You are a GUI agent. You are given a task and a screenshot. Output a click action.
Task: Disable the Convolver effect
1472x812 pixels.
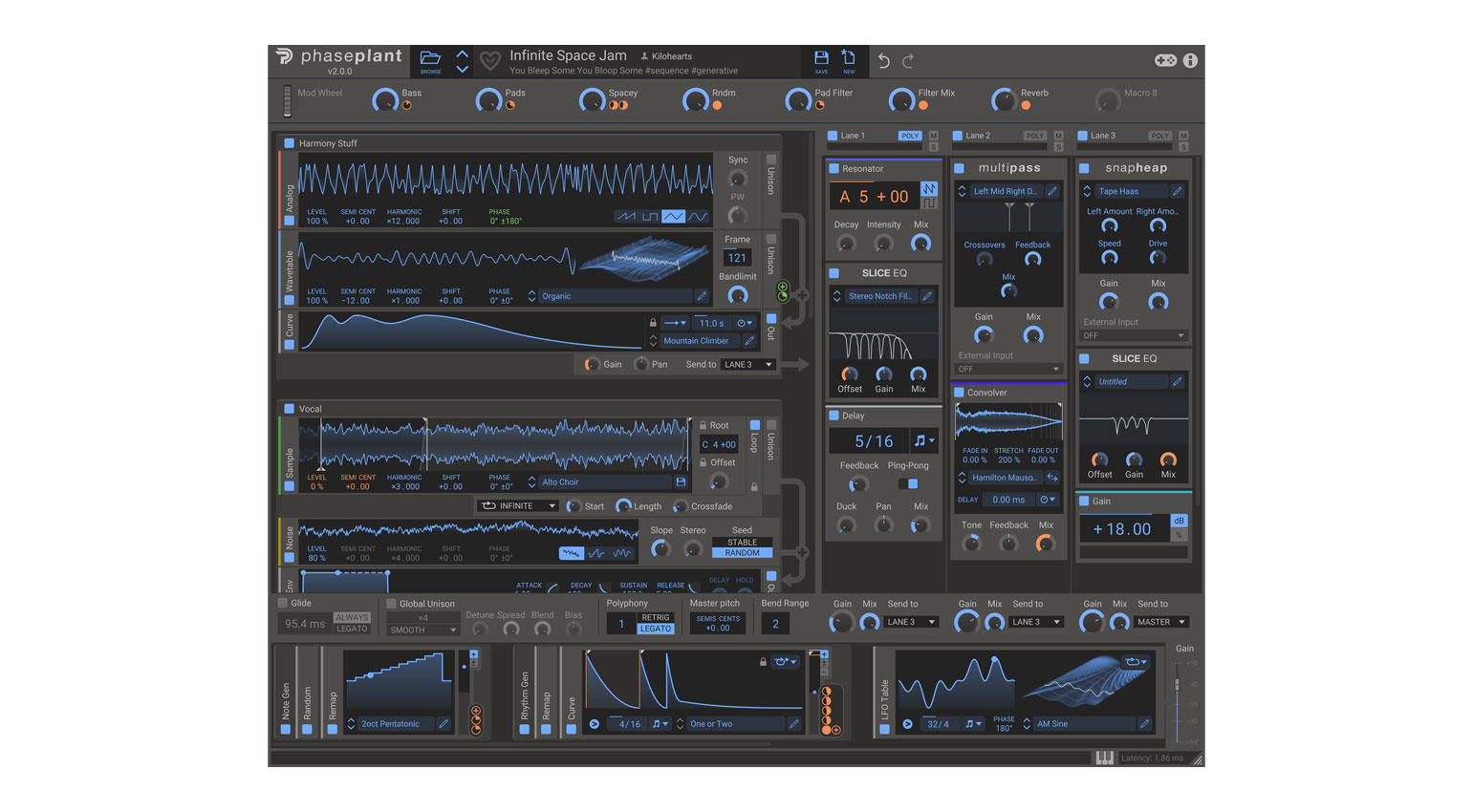[x=959, y=393]
